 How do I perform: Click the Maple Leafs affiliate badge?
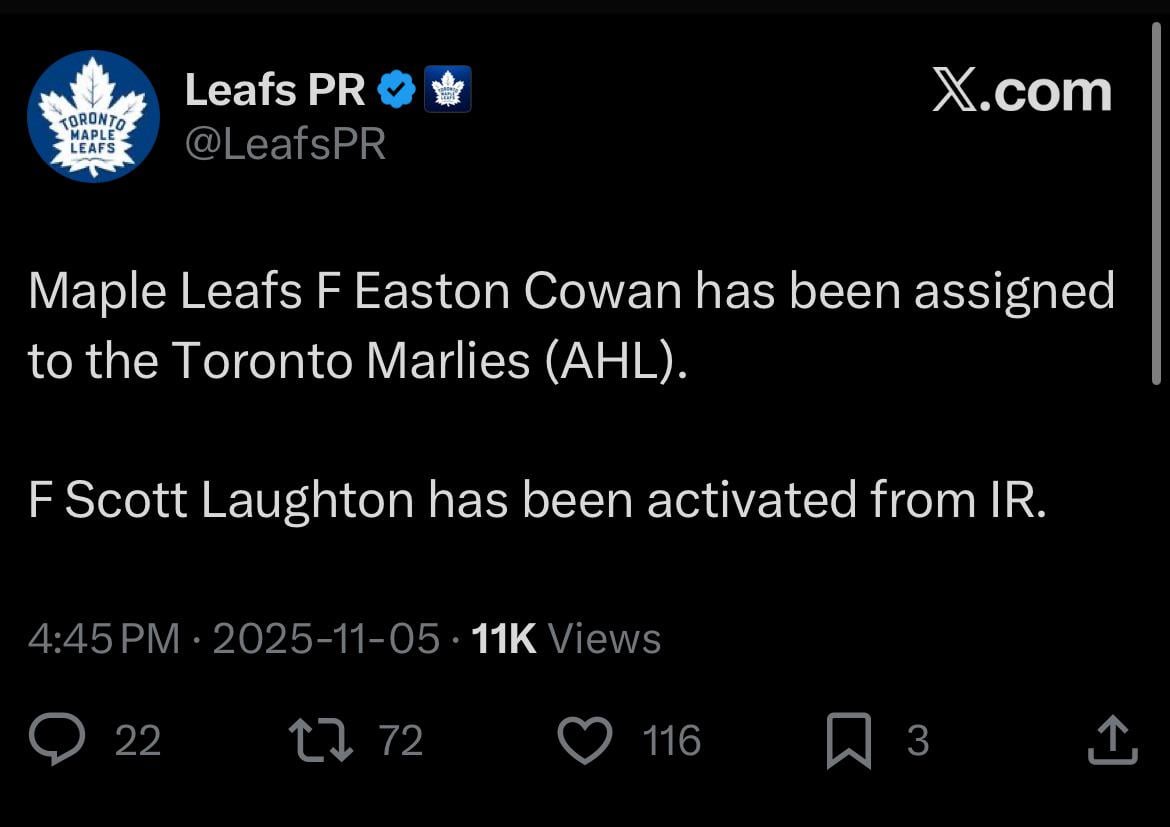(448, 88)
